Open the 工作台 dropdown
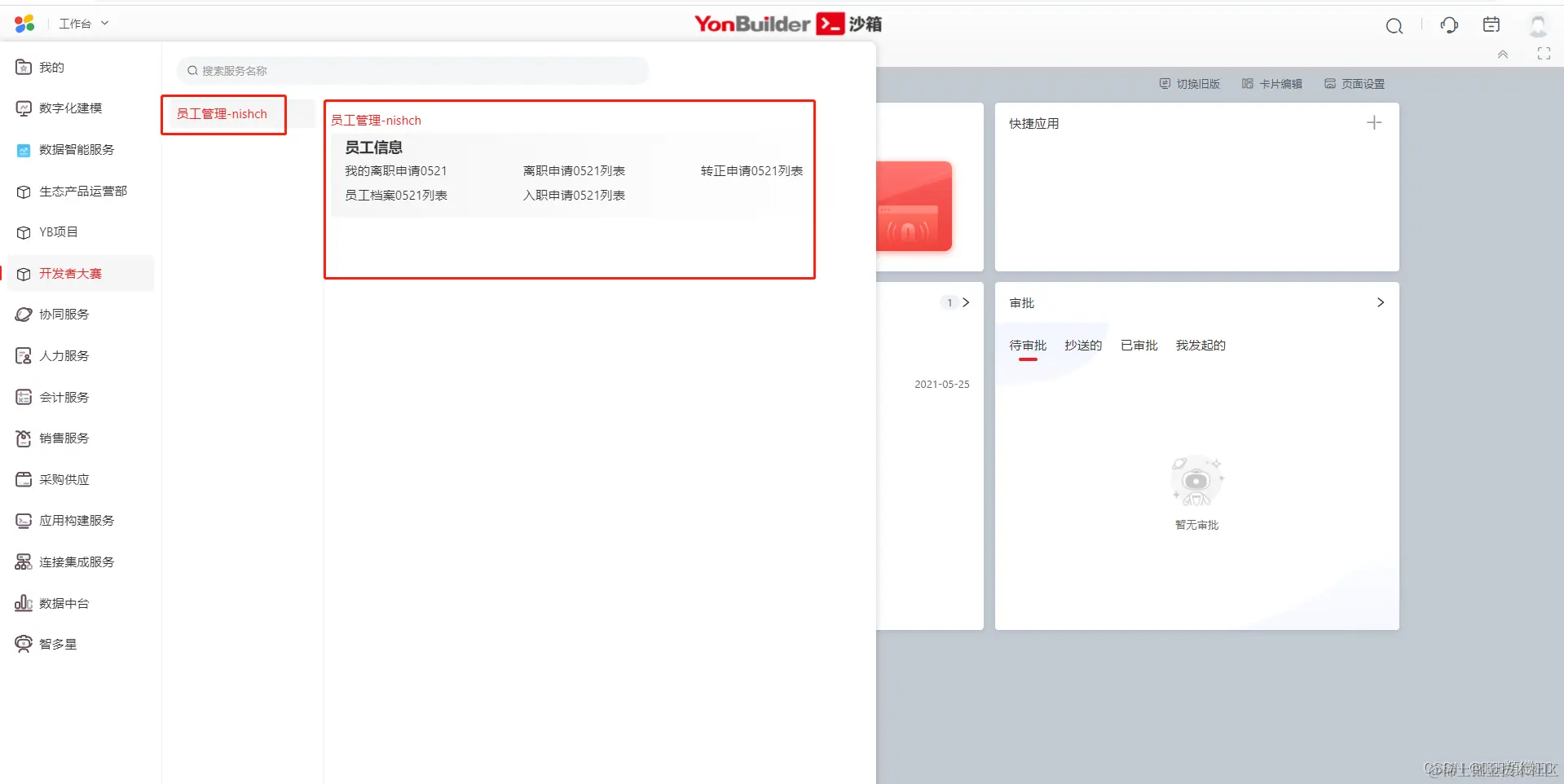 pos(84,24)
